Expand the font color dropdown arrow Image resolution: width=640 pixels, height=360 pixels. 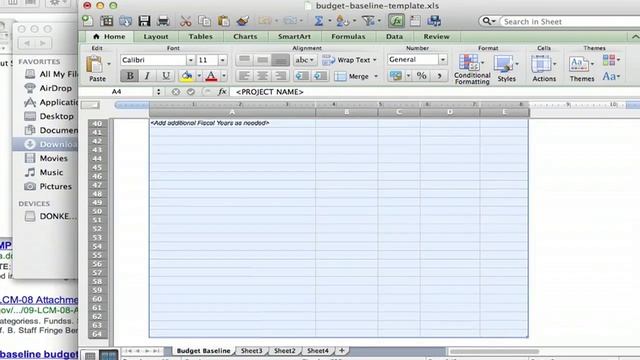point(224,76)
